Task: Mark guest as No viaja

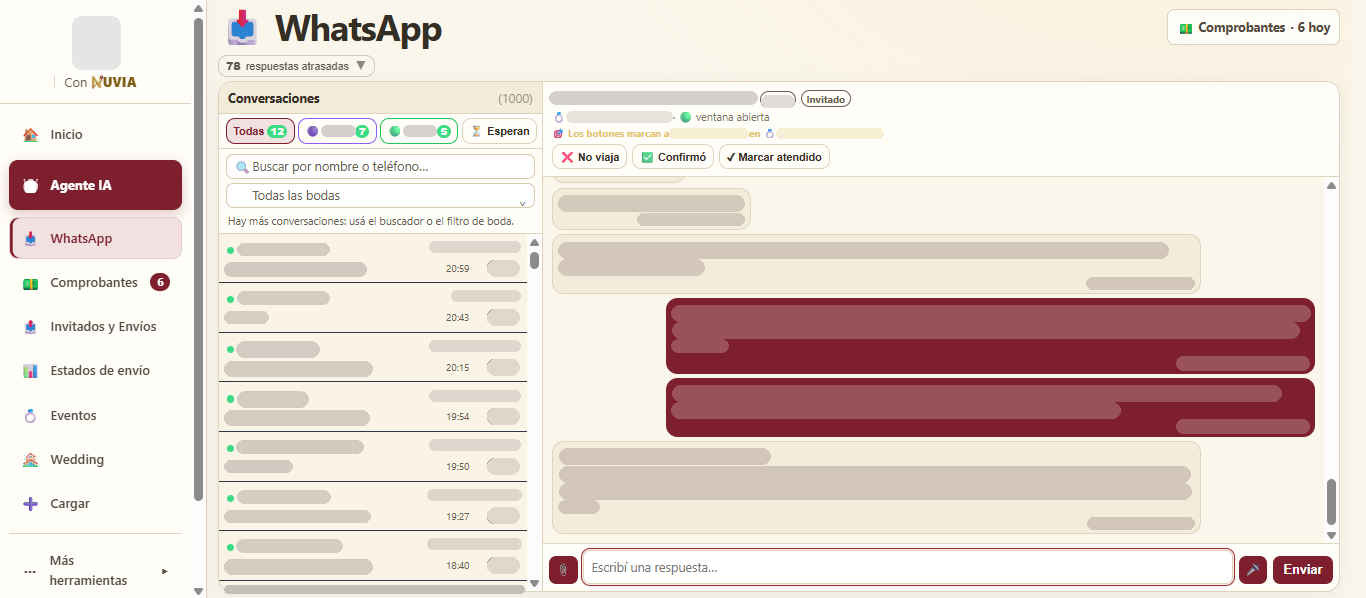Action: (x=589, y=157)
